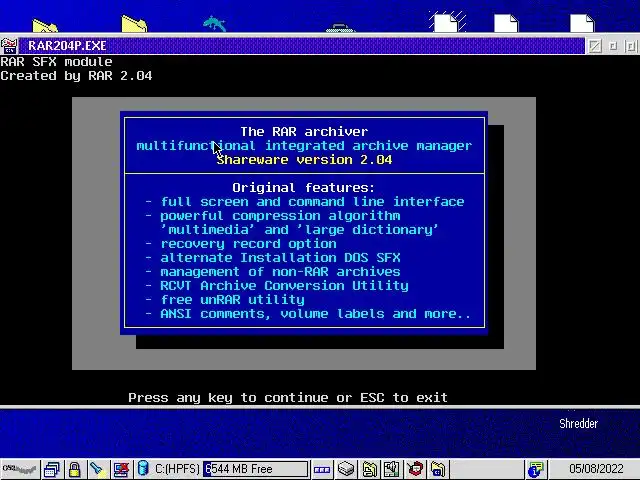Select the briefcase desktop icon
The height and width of the screenshot is (480, 640).
point(340,28)
